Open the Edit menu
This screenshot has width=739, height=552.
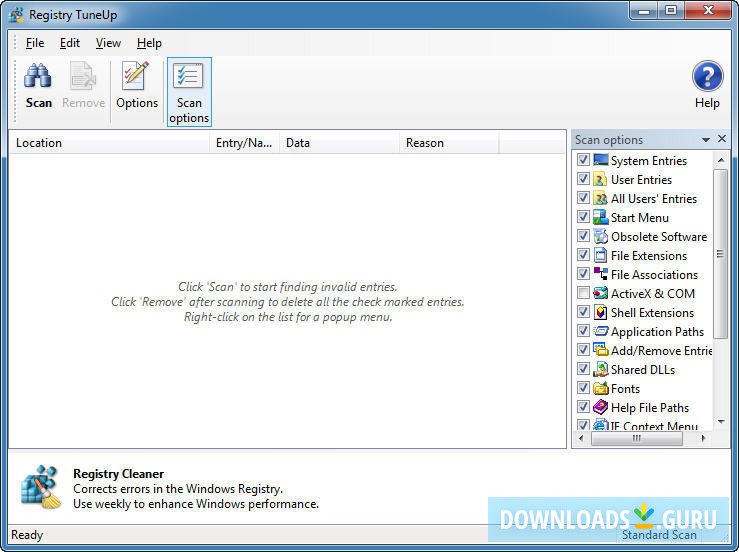coord(70,43)
